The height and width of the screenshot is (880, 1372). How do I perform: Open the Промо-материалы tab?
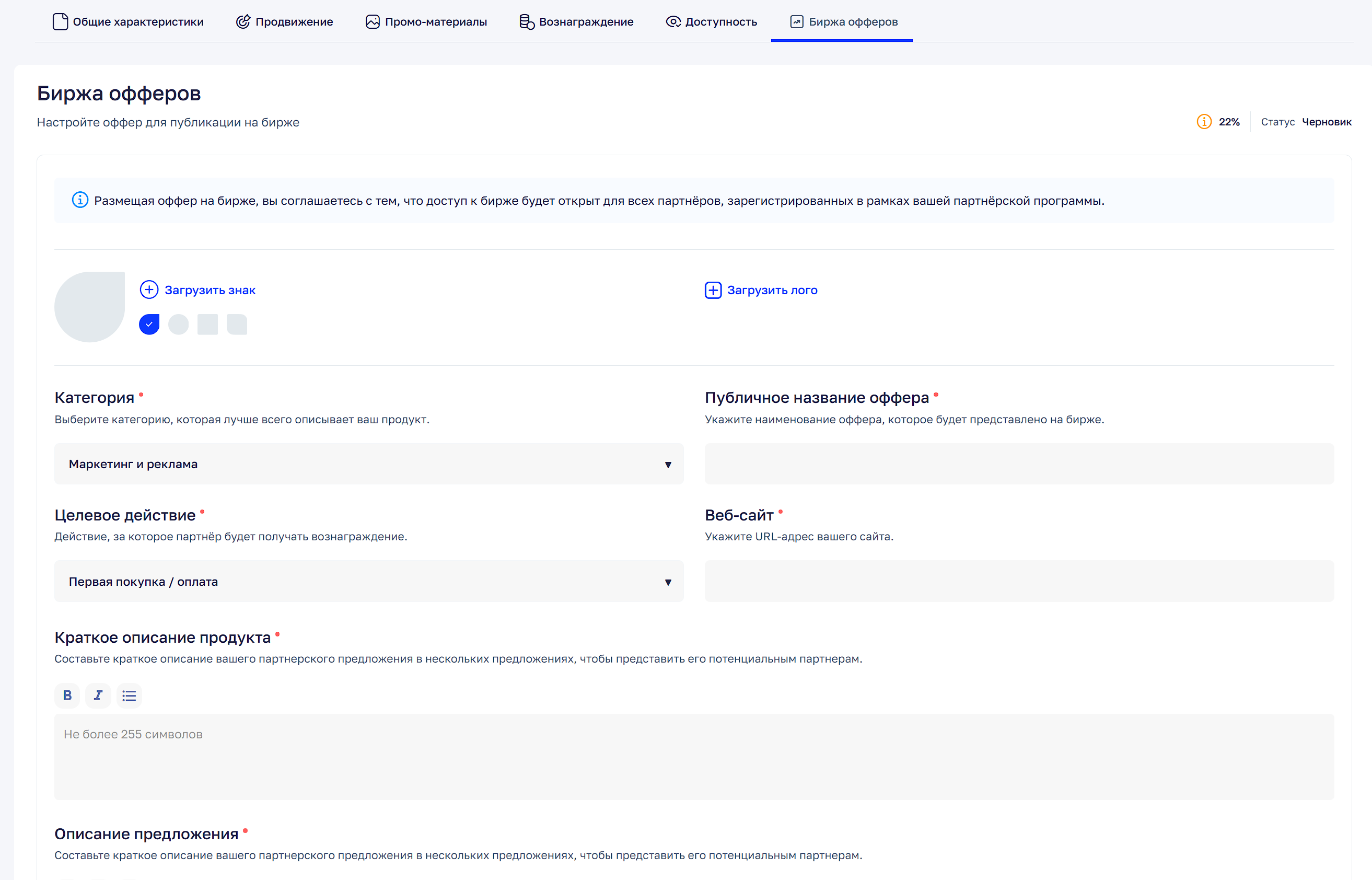426,22
